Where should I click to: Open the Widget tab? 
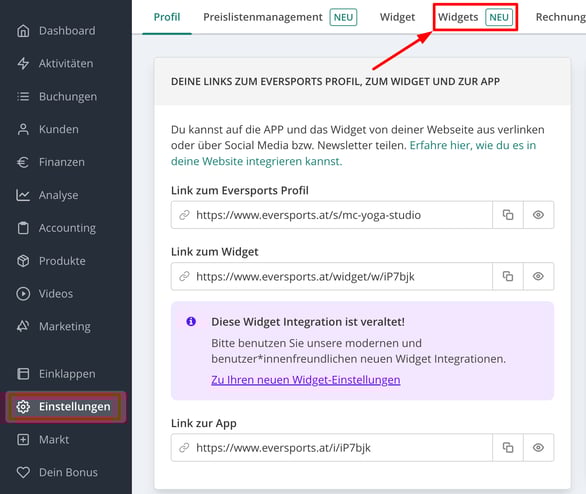point(397,17)
